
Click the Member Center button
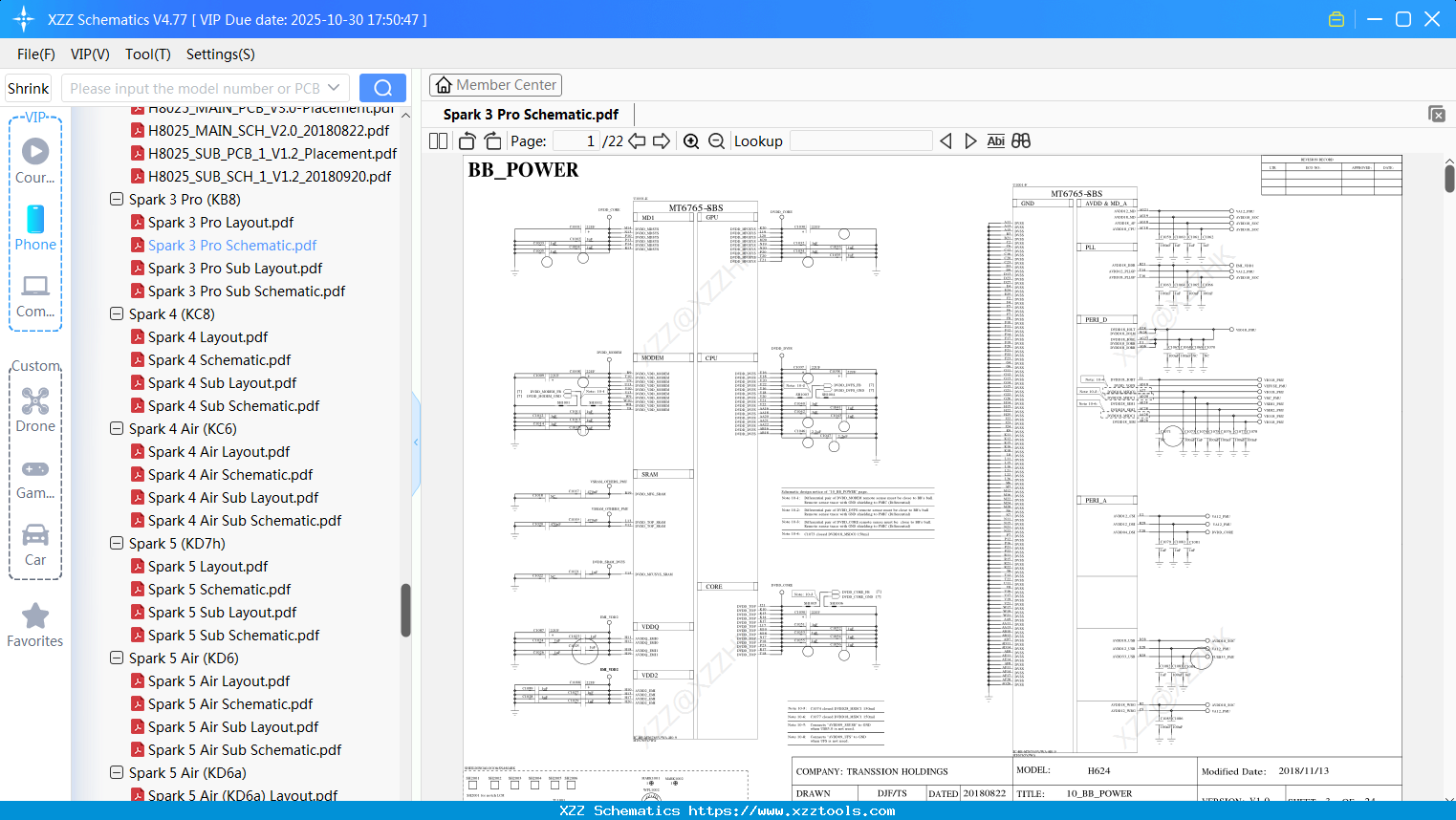tap(495, 84)
